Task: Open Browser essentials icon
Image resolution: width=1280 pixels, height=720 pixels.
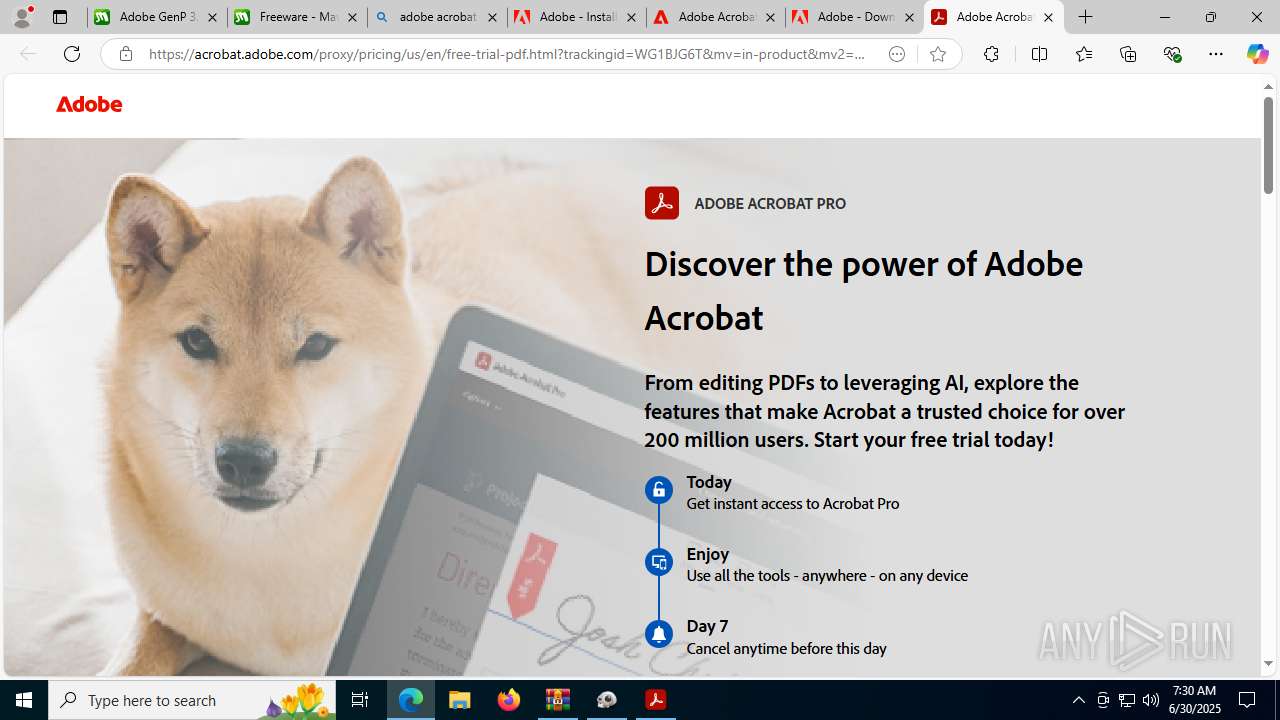Action: 1172,54
